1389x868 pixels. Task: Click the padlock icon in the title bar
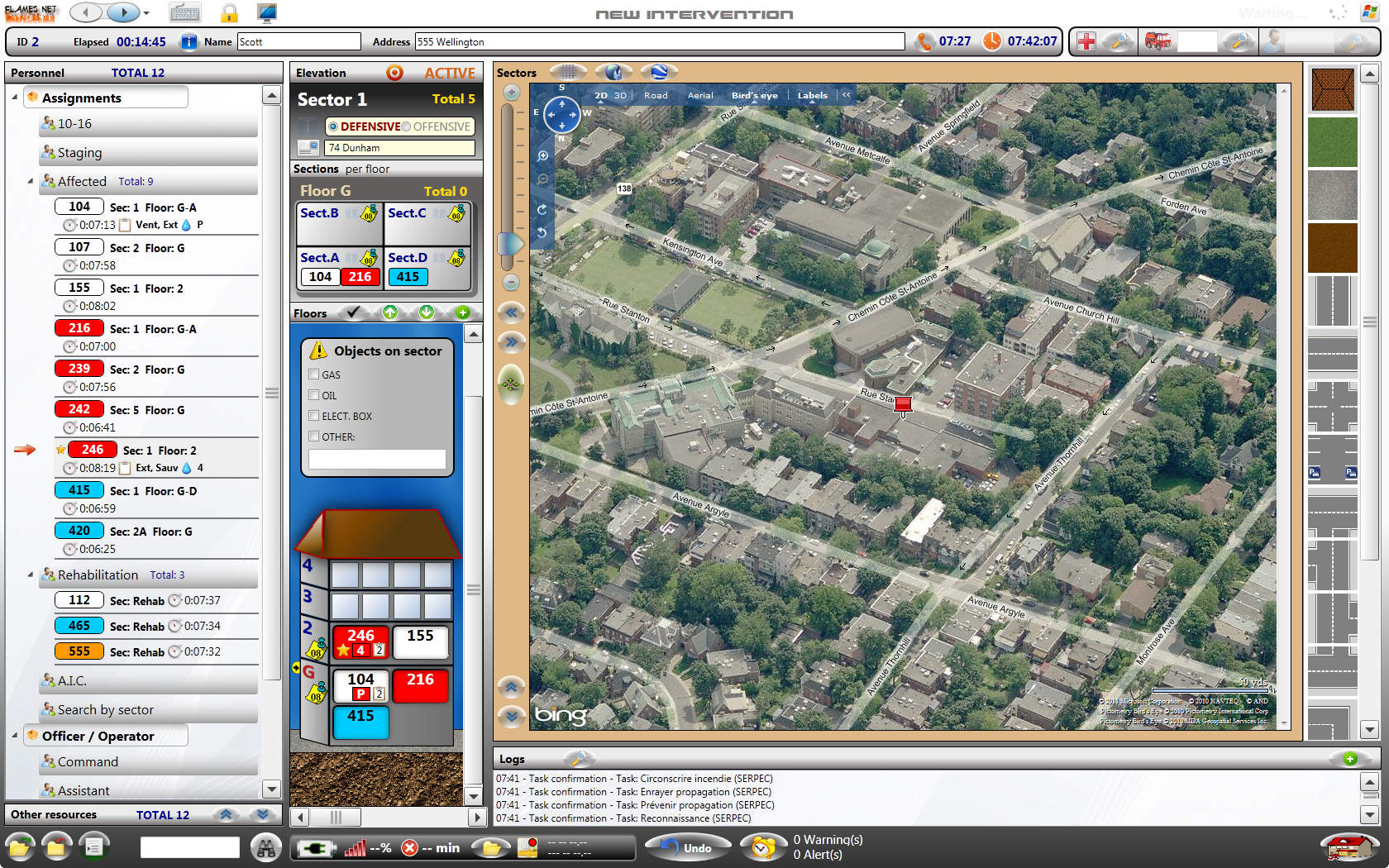pyautogui.click(x=229, y=12)
